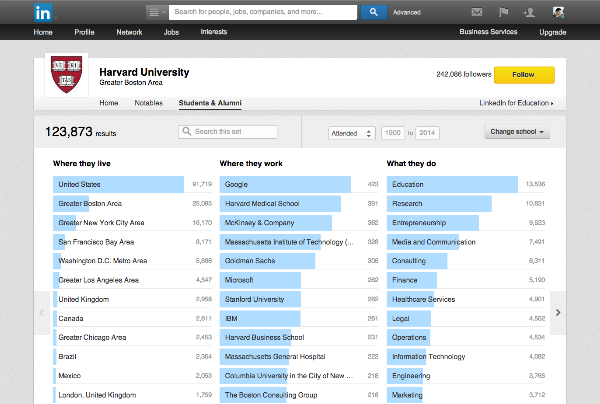Click the add connections icon
This screenshot has height=404, width=600.
(529, 12)
